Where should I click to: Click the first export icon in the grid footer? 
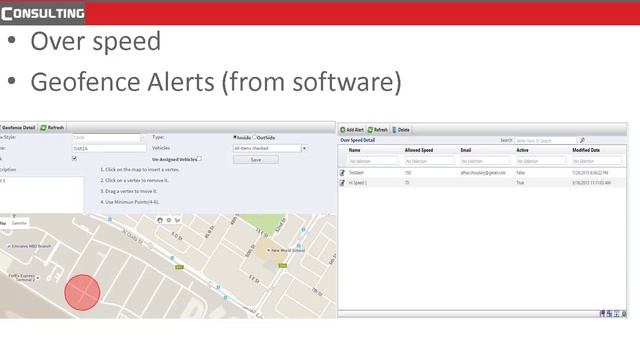tap(602, 313)
